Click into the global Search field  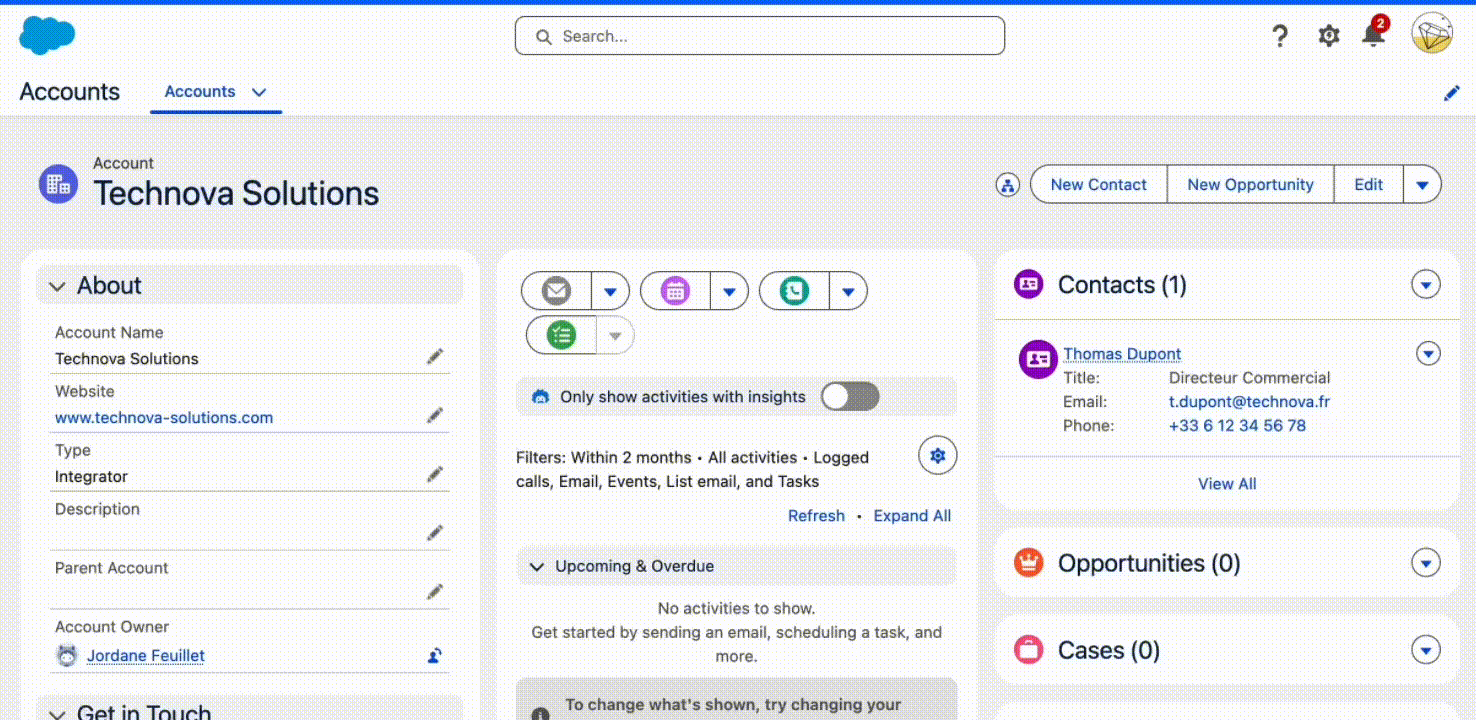click(760, 36)
